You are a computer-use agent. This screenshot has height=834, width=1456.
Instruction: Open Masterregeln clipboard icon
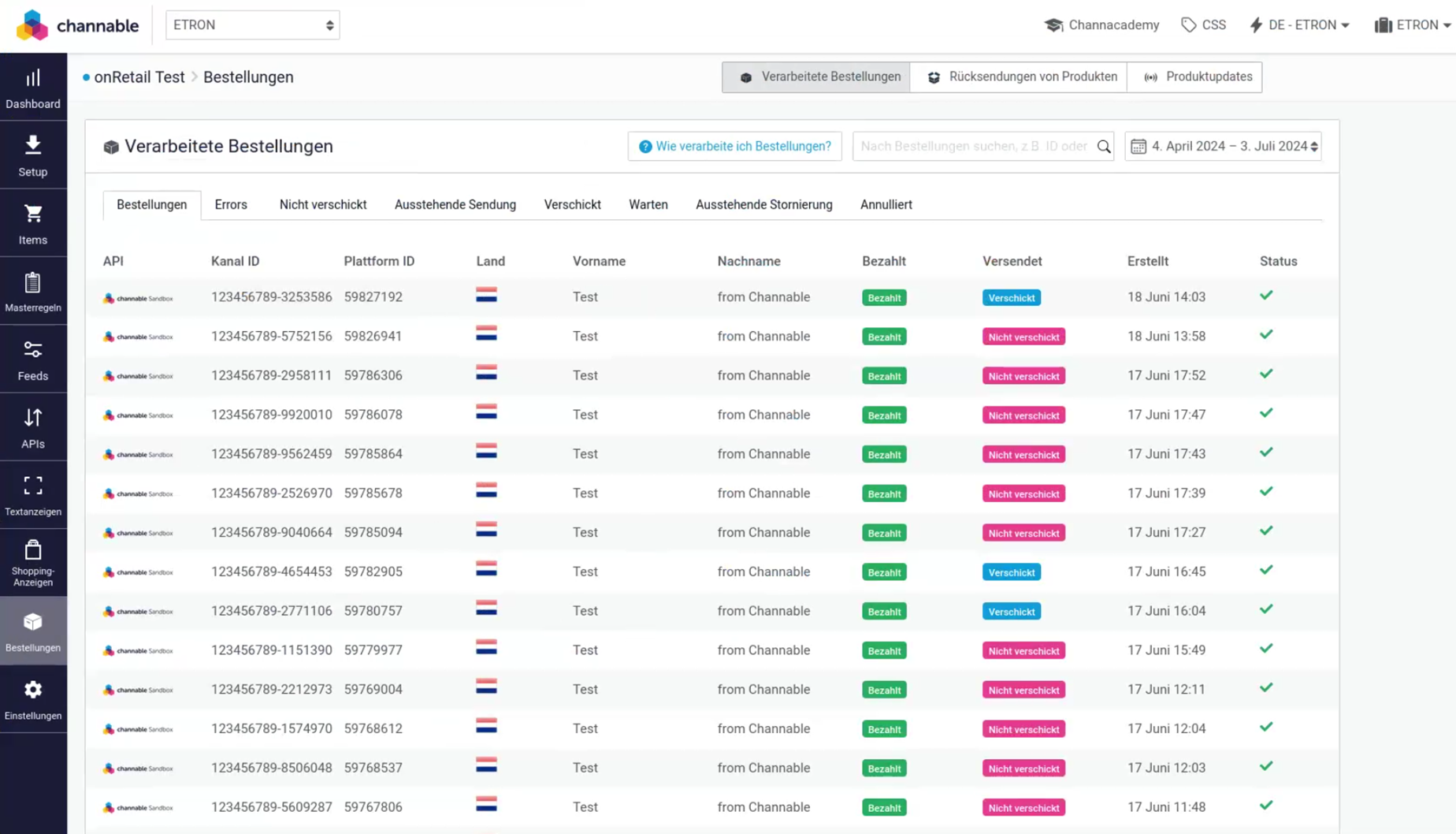(33, 292)
